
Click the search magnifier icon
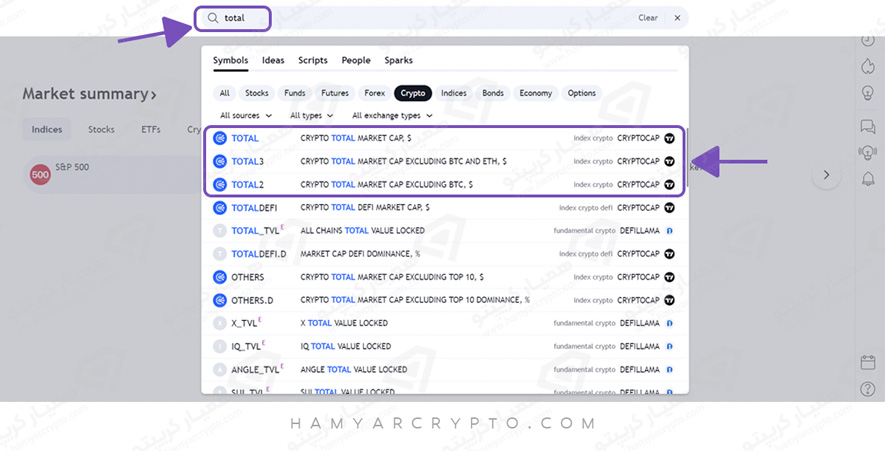[x=213, y=18]
